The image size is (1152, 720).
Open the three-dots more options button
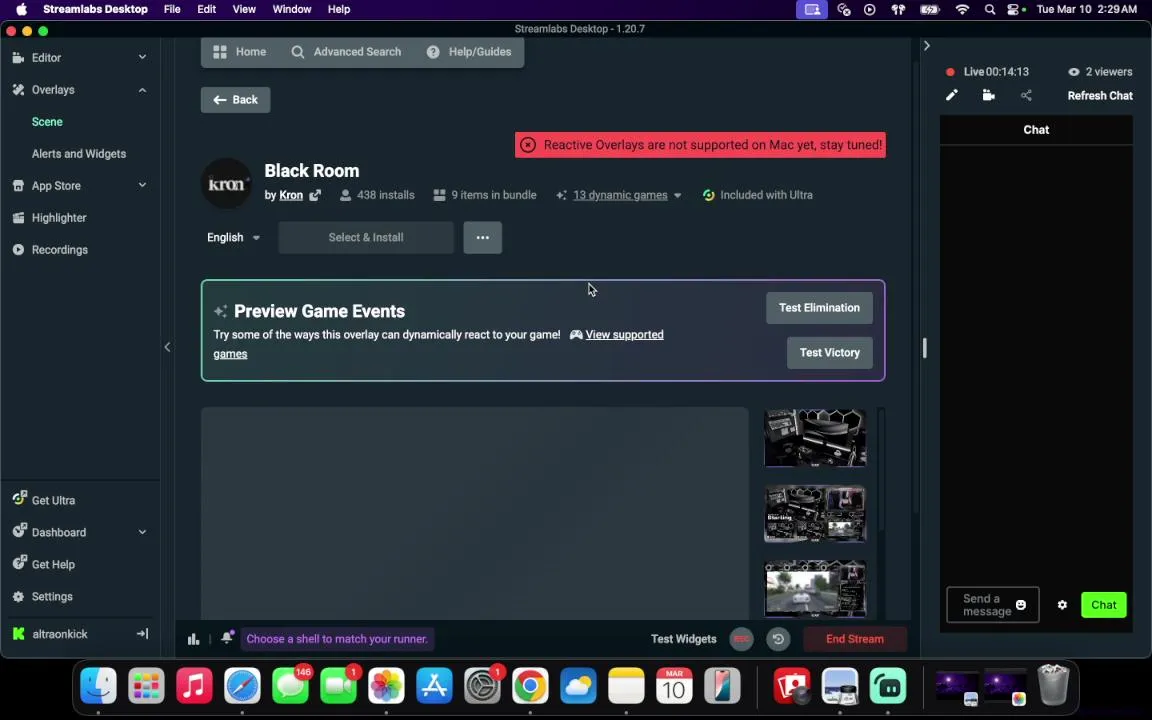click(x=483, y=237)
